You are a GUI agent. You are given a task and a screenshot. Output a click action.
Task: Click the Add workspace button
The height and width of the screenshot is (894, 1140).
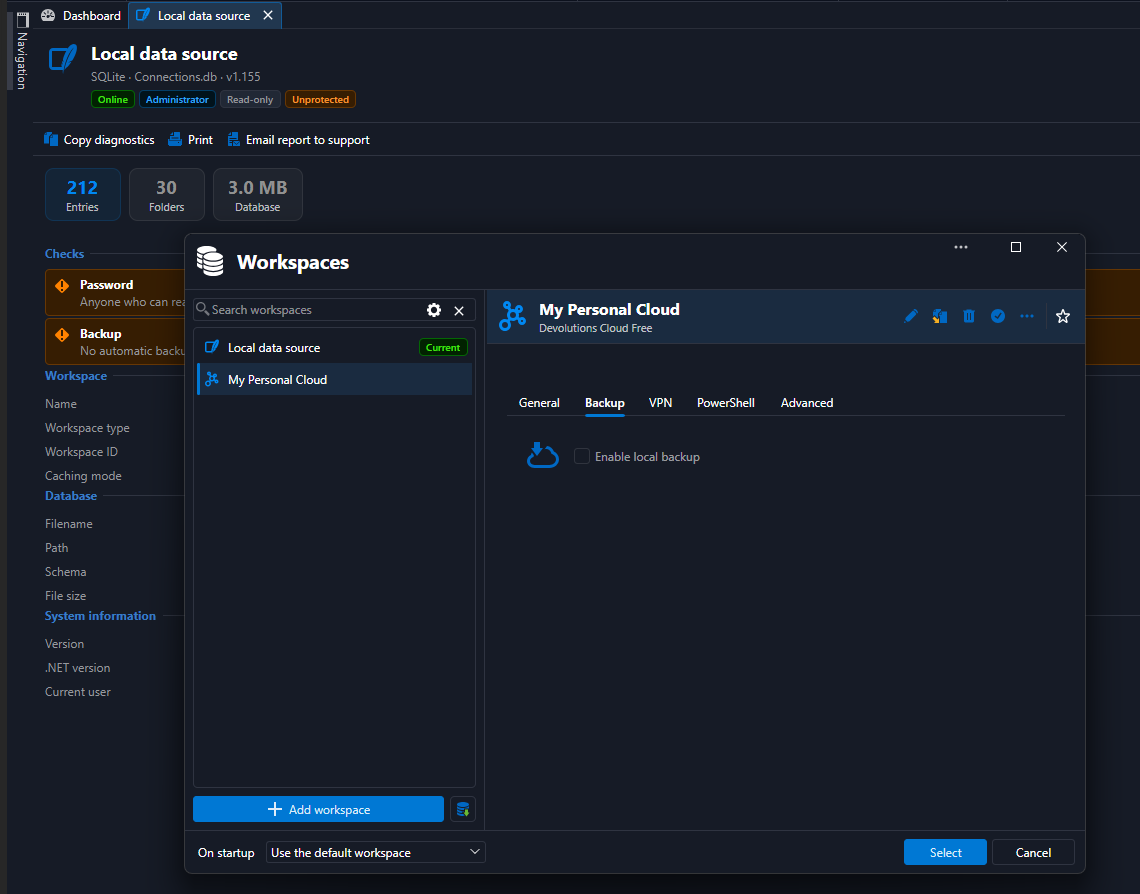click(318, 809)
